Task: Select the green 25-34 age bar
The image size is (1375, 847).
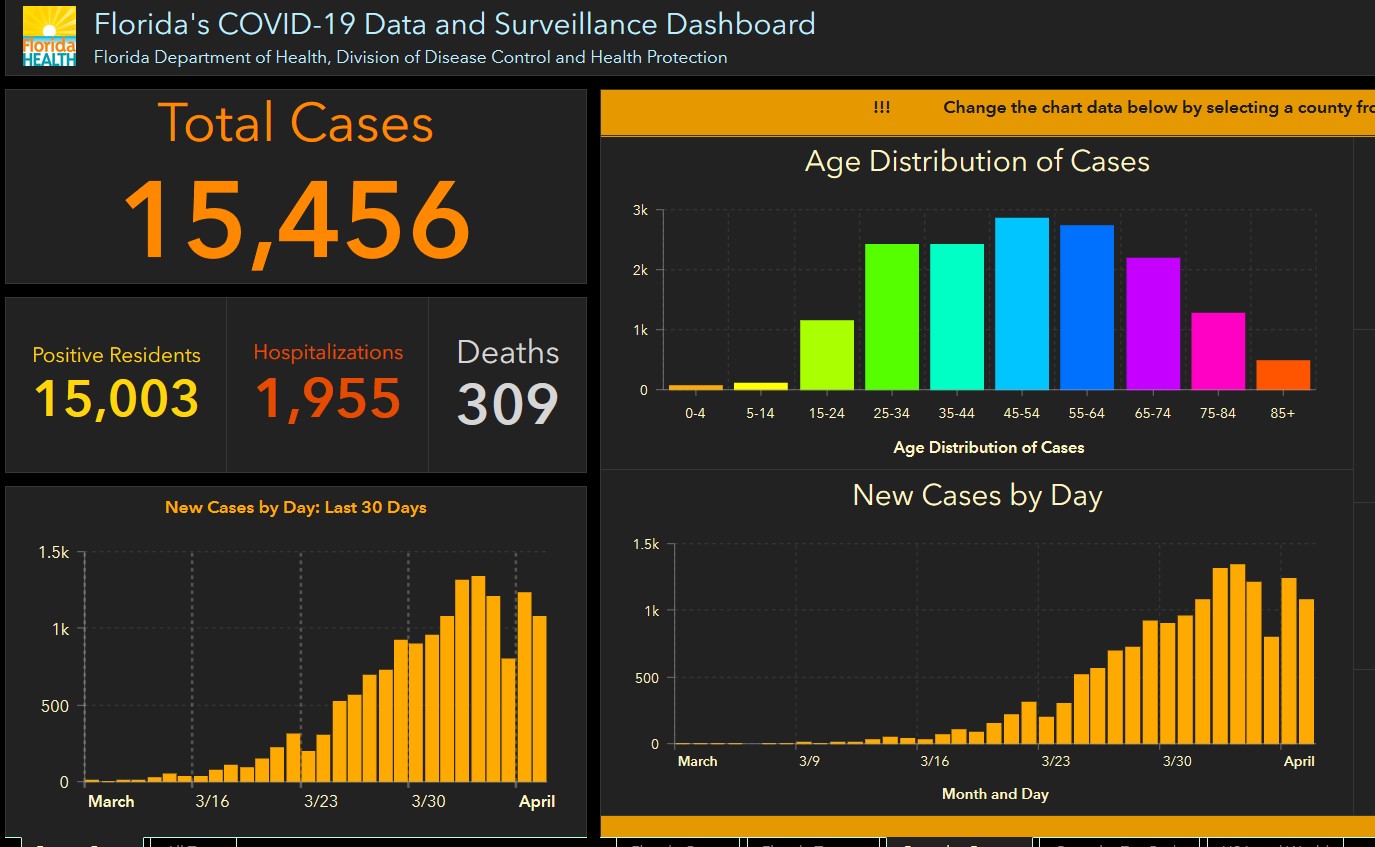Action: tap(892, 317)
